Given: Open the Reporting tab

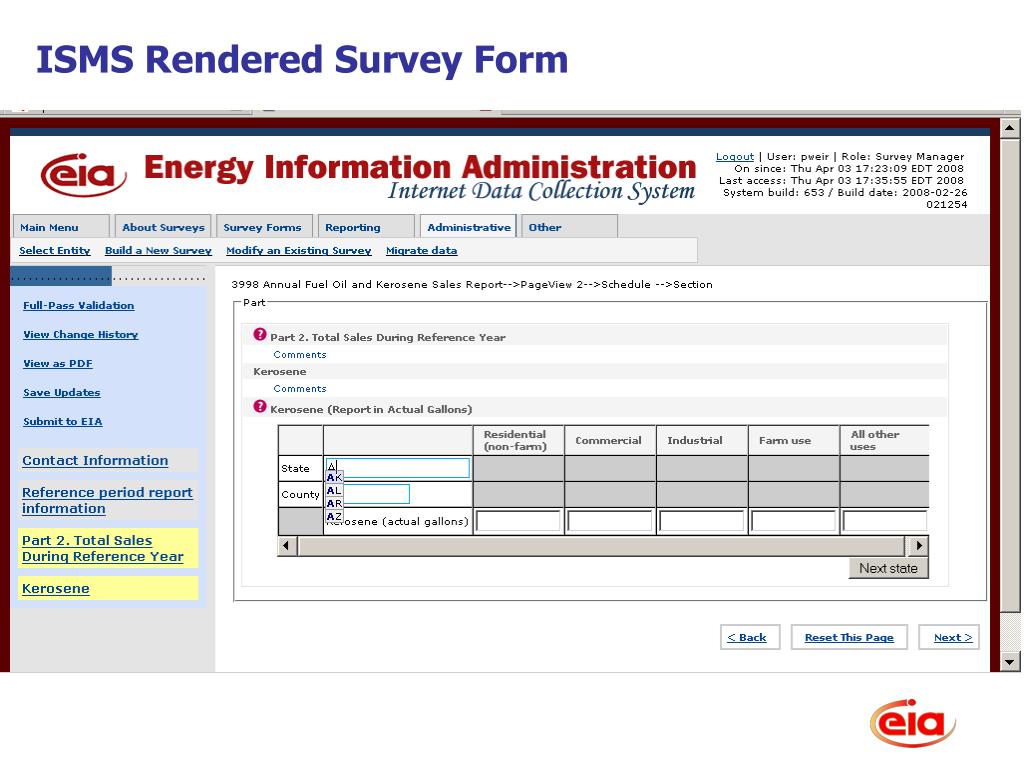Looking at the screenshot, I should pyautogui.click(x=366, y=227).
